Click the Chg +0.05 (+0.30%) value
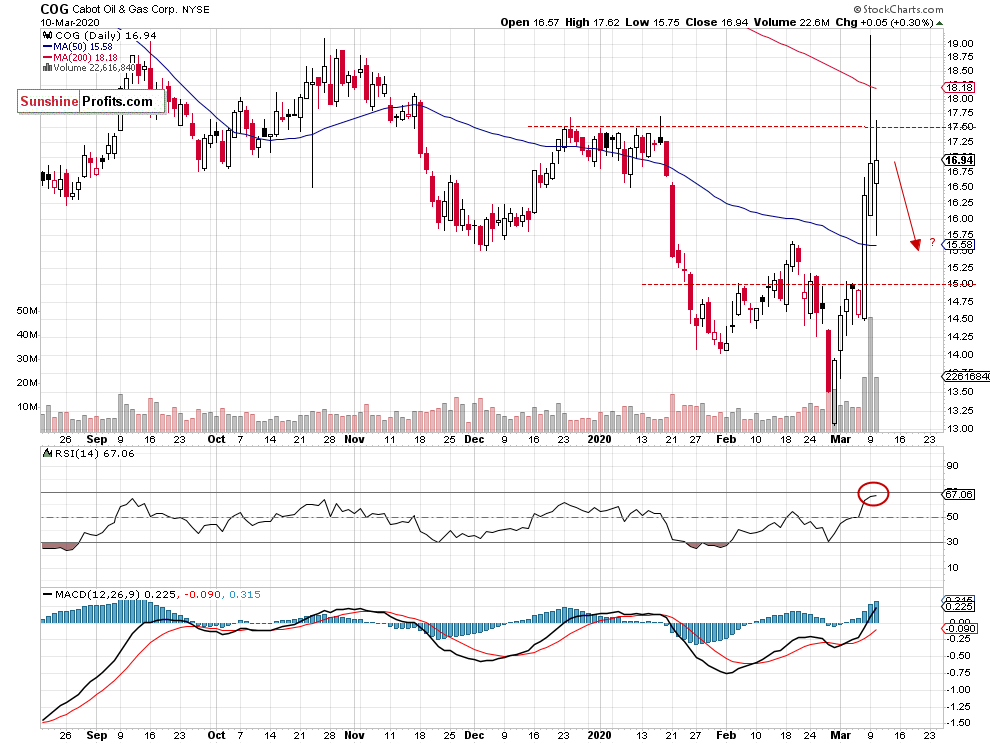The image size is (990, 744). (884, 22)
